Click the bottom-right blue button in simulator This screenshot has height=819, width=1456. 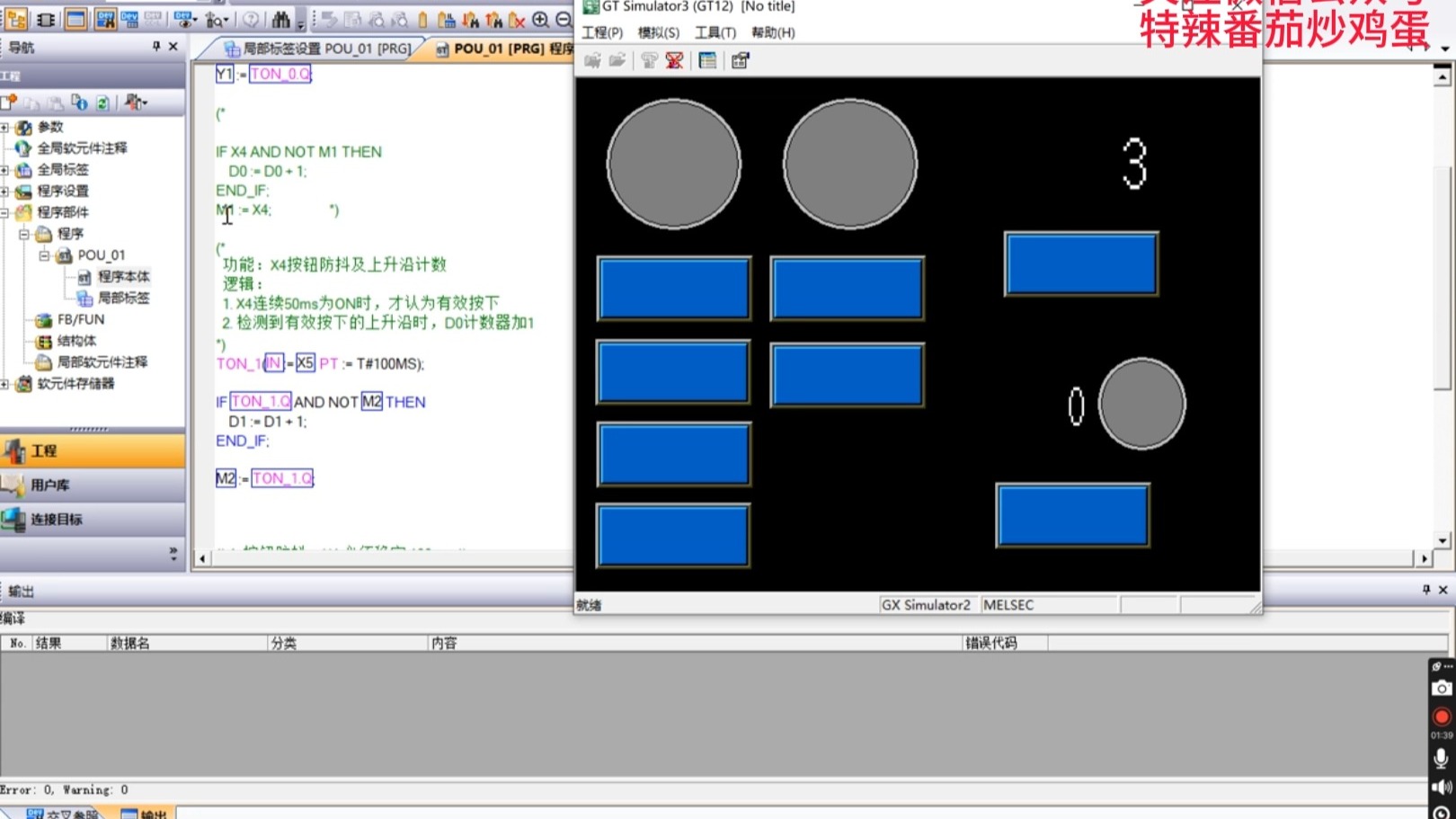point(1072,515)
